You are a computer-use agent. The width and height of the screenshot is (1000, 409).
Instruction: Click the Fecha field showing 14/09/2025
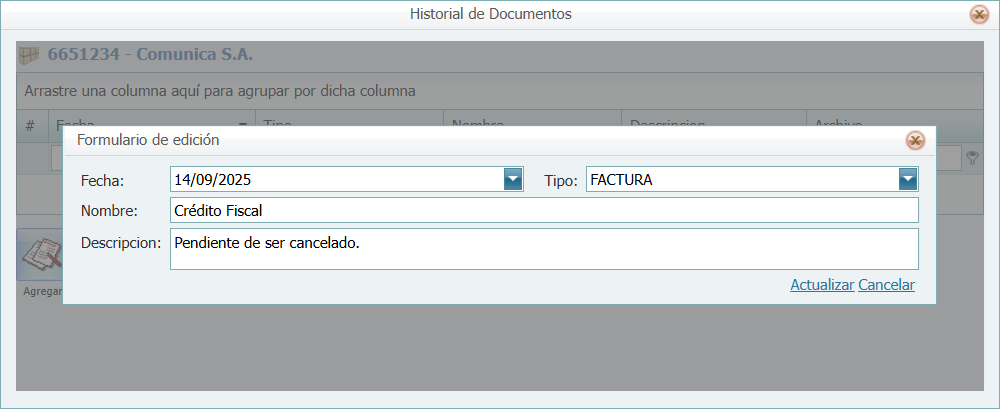coord(335,180)
